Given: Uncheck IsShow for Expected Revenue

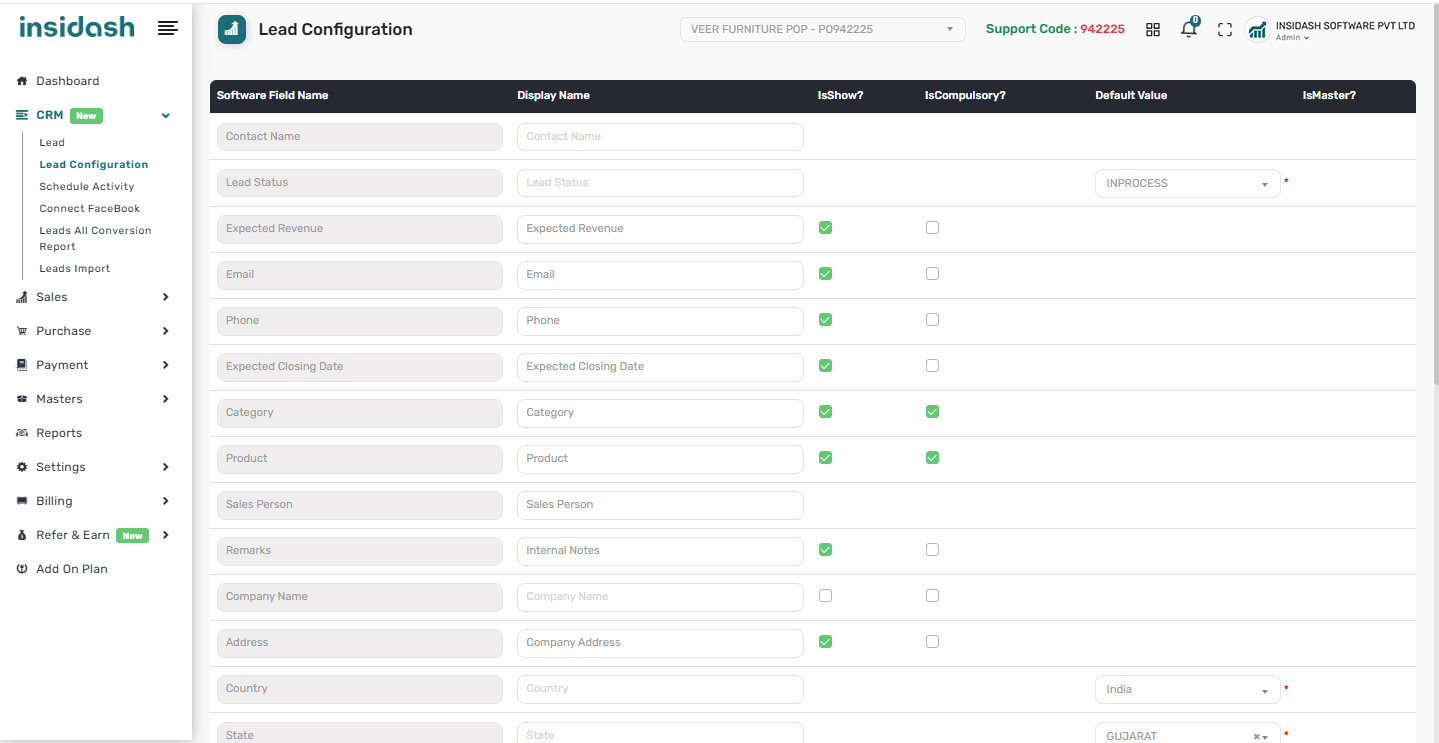Looking at the screenshot, I should pos(825,228).
